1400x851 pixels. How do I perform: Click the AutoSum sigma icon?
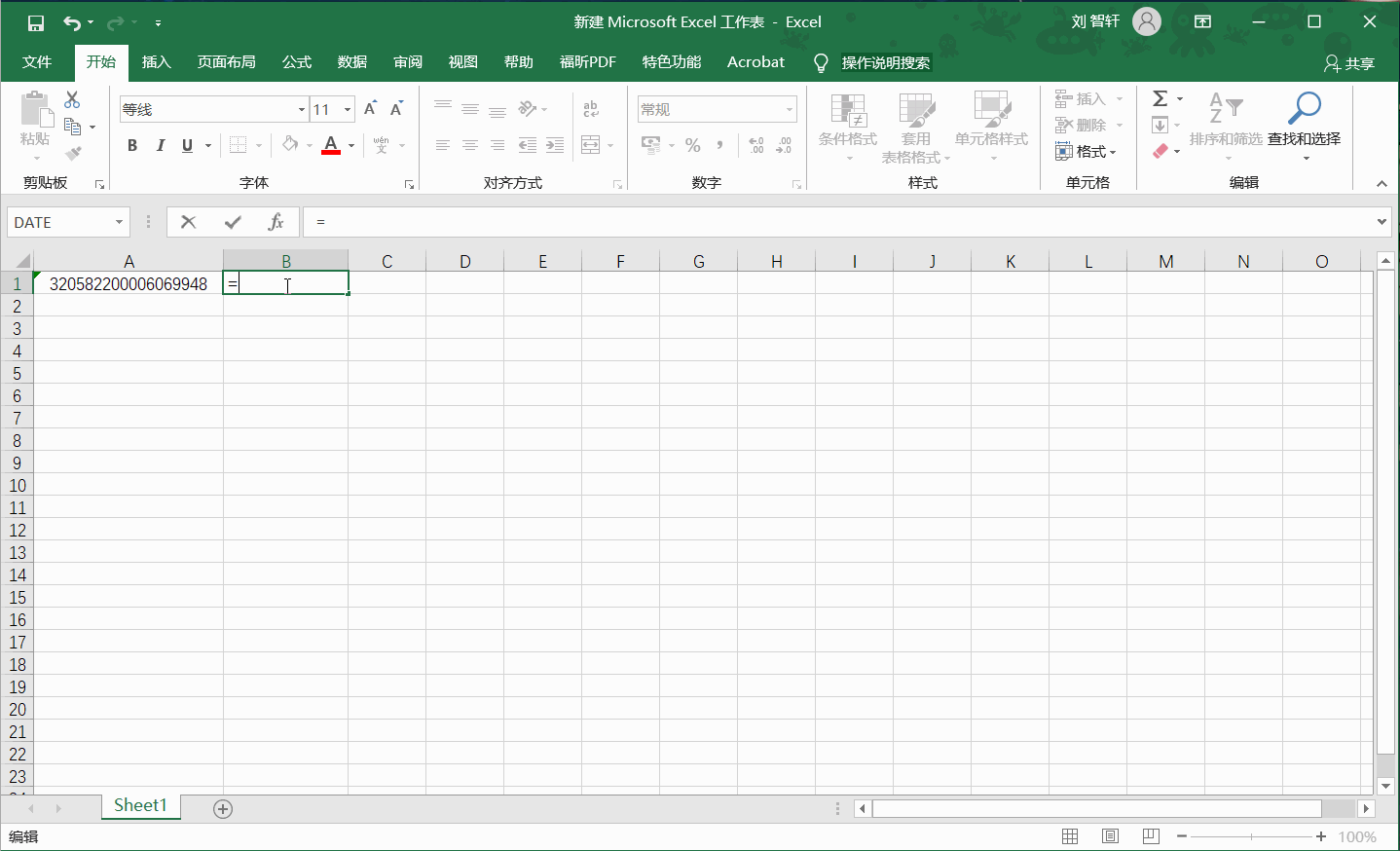[x=1161, y=99]
